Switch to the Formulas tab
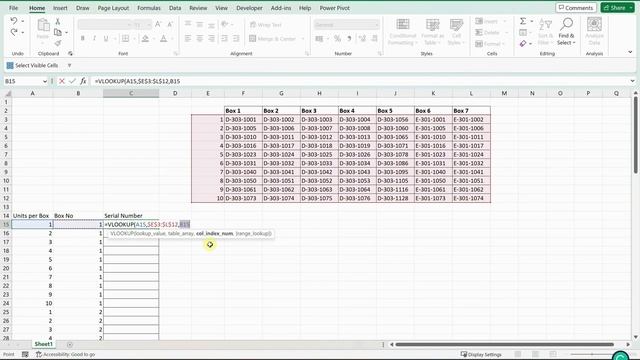Viewport: 640px width, 360px height. coord(149,8)
